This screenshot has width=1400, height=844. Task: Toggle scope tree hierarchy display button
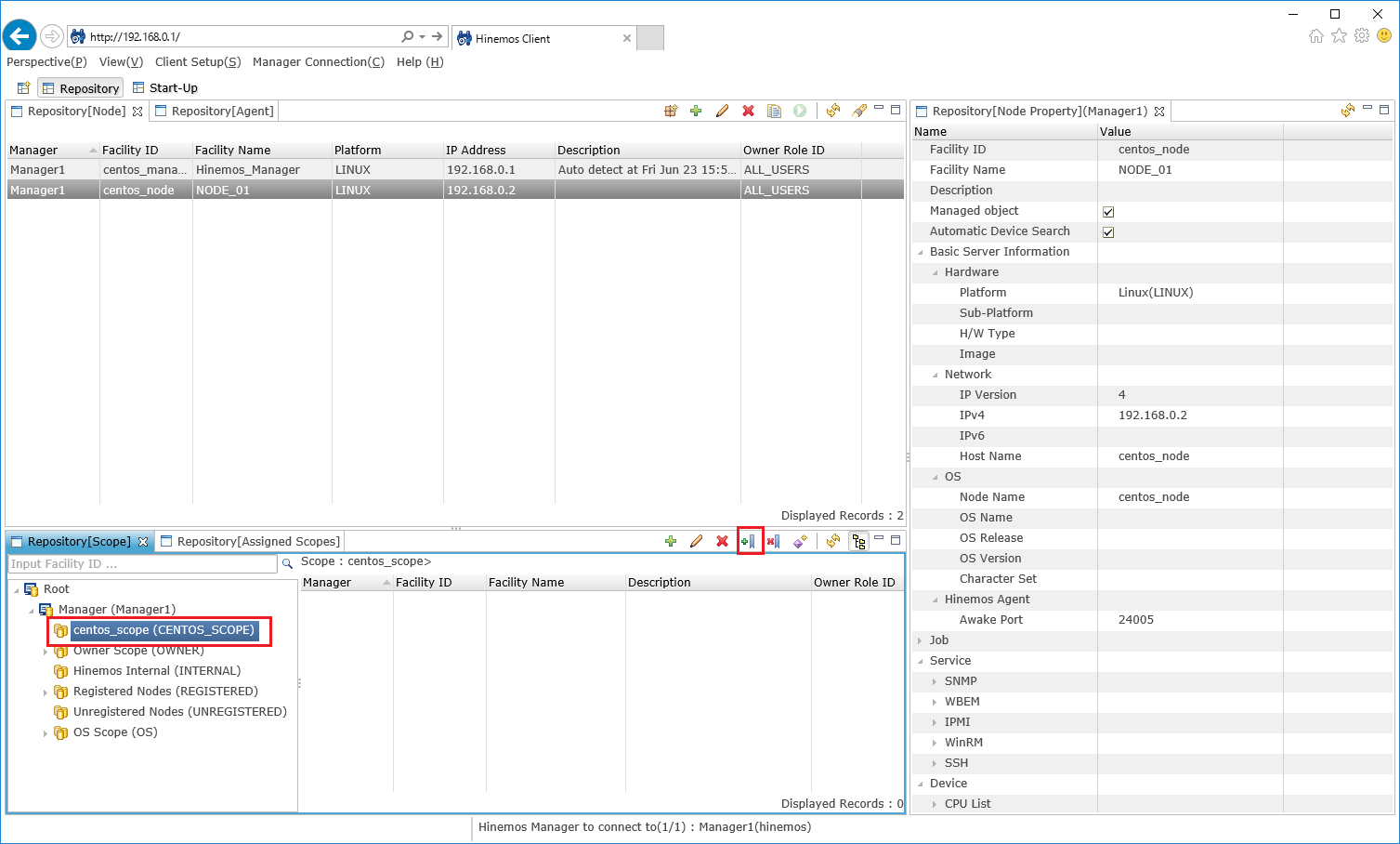point(859,541)
